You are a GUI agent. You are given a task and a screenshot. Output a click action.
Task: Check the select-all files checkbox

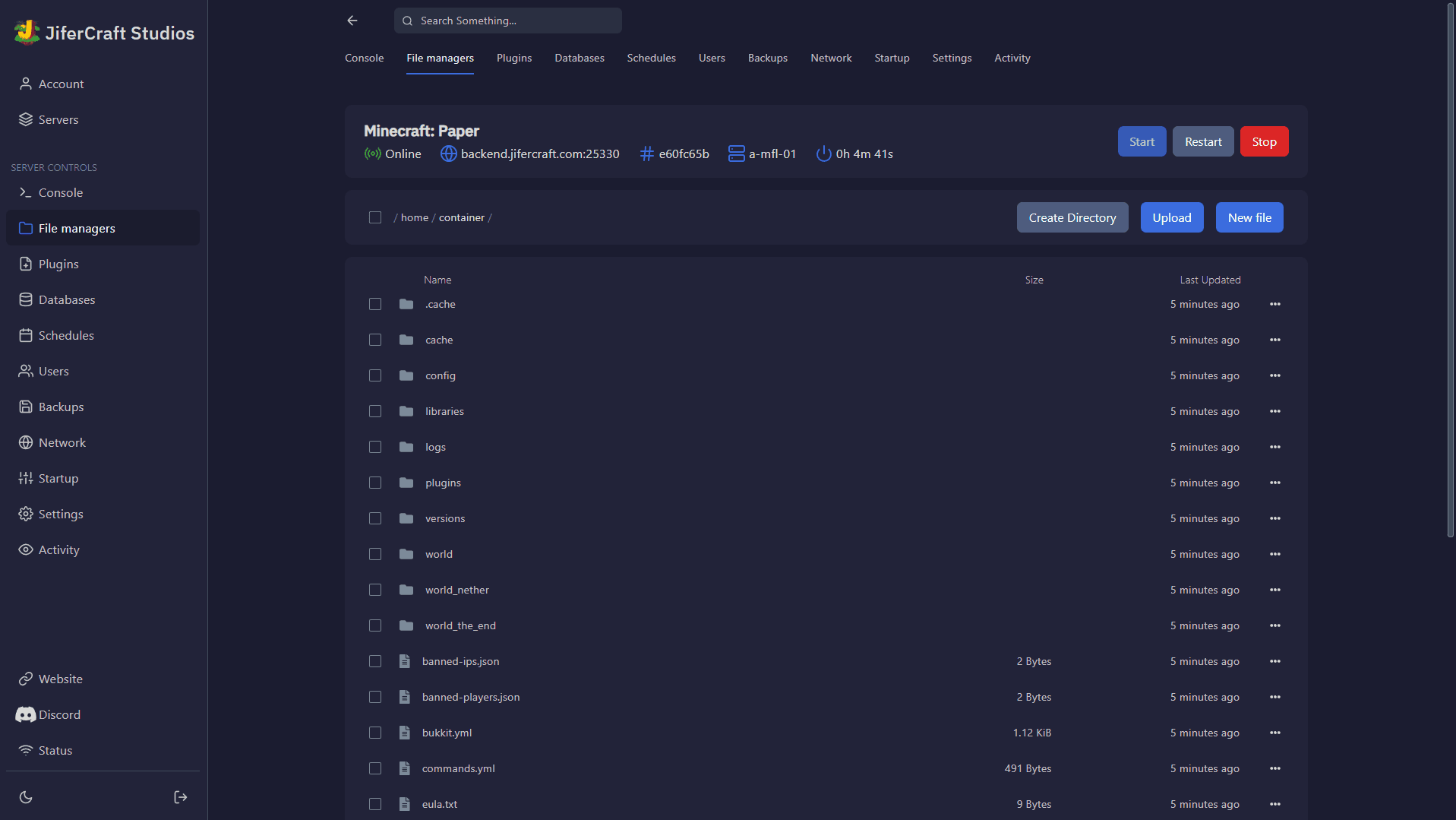[x=375, y=217]
